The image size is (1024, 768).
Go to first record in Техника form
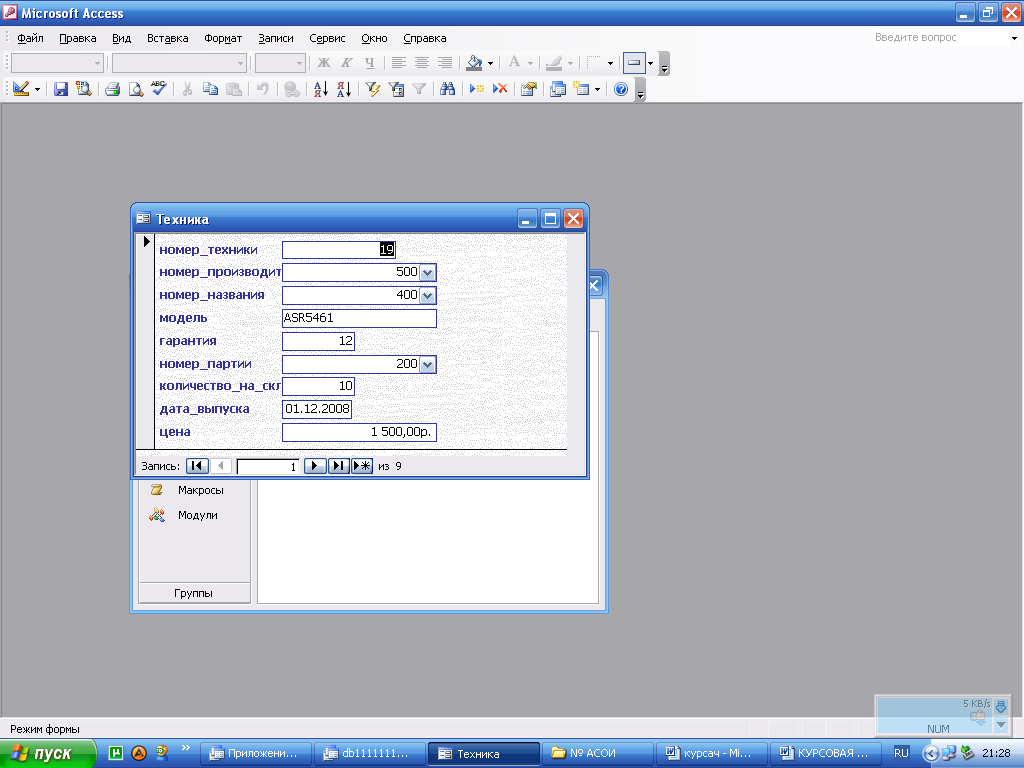pos(197,466)
